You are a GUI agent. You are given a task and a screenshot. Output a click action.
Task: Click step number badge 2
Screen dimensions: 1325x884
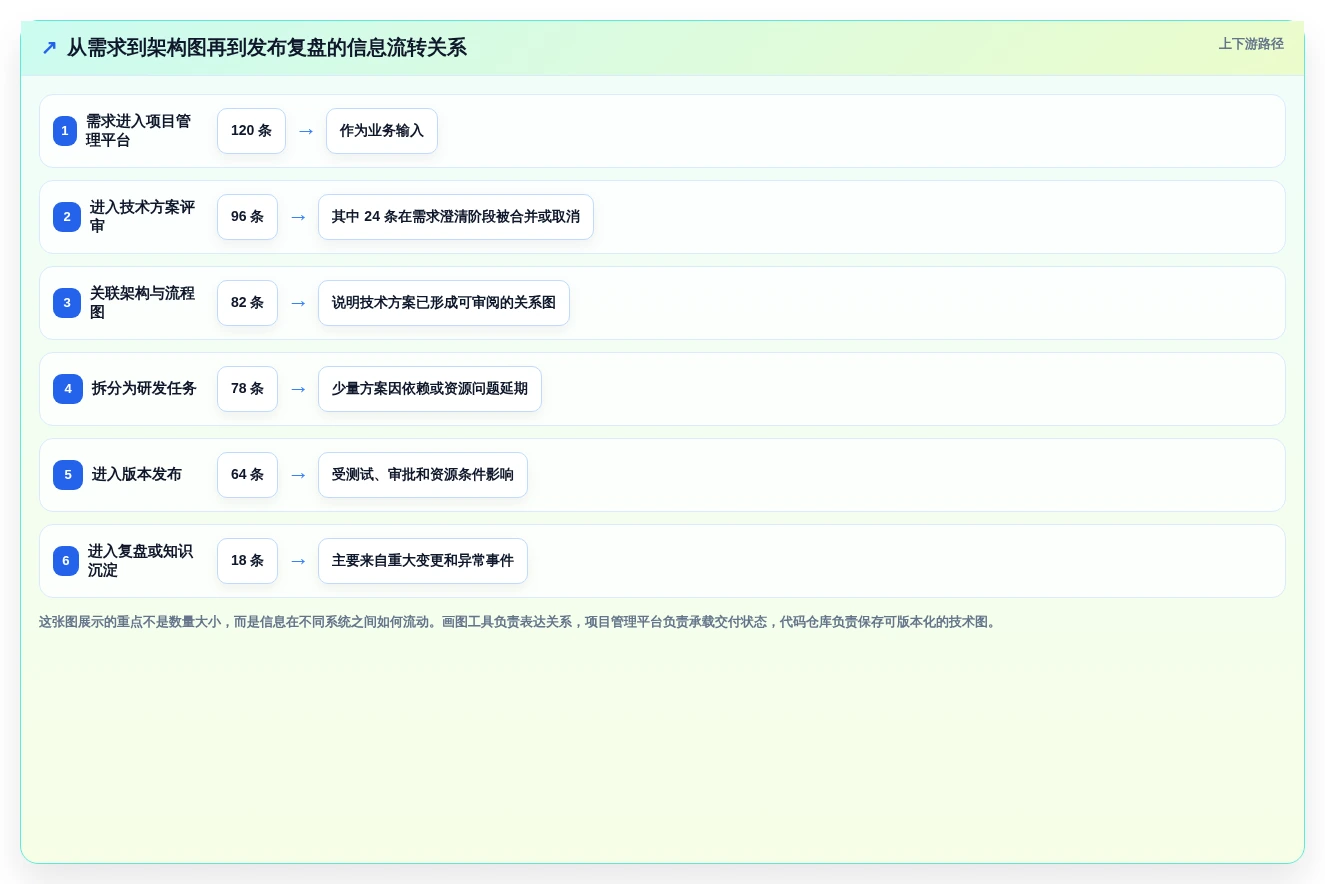click(67, 217)
